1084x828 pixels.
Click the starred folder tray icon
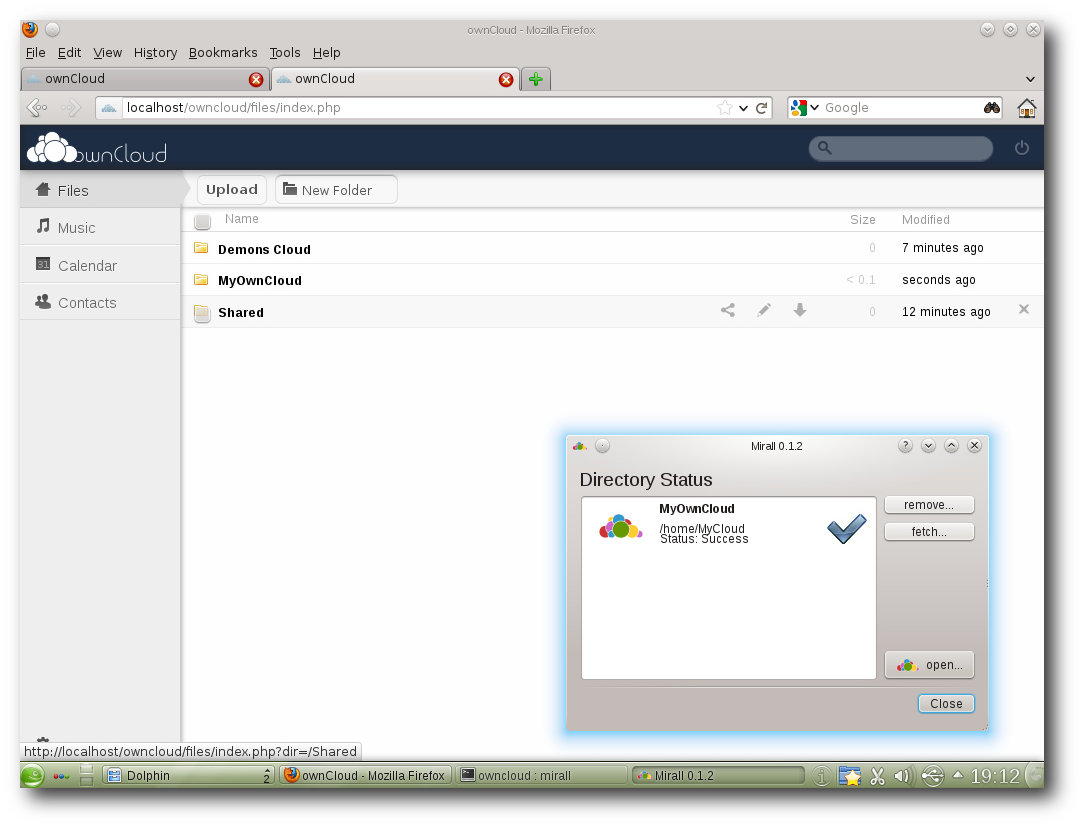click(x=850, y=776)
